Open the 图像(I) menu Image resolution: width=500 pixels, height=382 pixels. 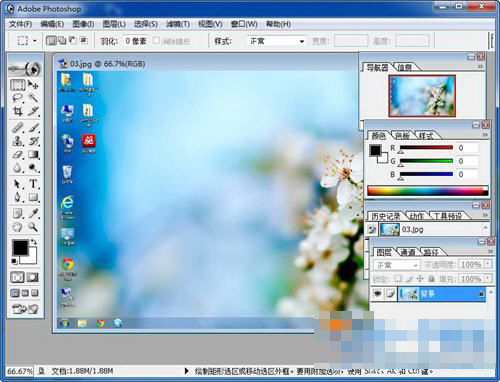point(84,24)
